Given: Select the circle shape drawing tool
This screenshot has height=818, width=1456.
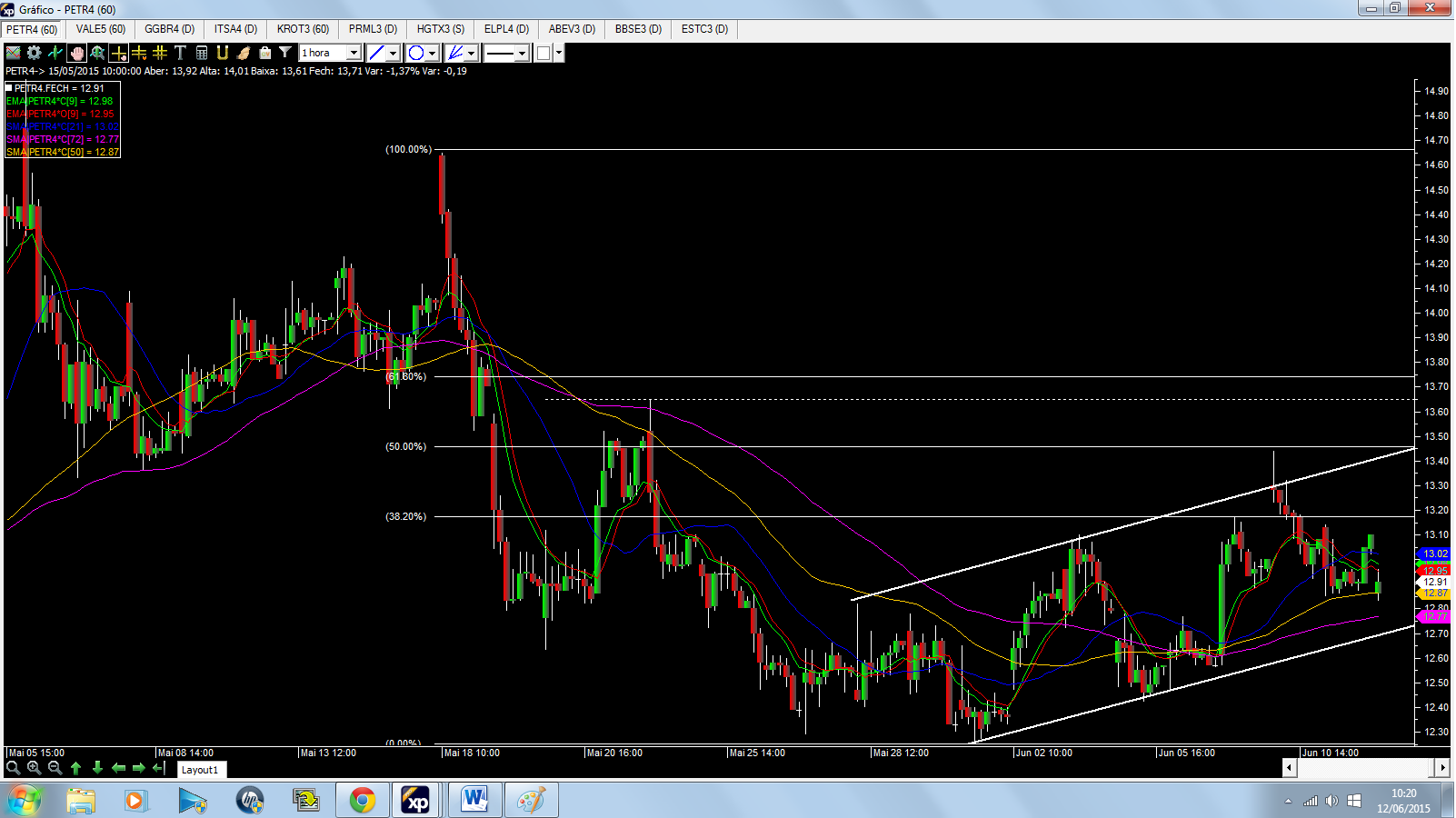Looking at the screenshot, I should 416,53.
